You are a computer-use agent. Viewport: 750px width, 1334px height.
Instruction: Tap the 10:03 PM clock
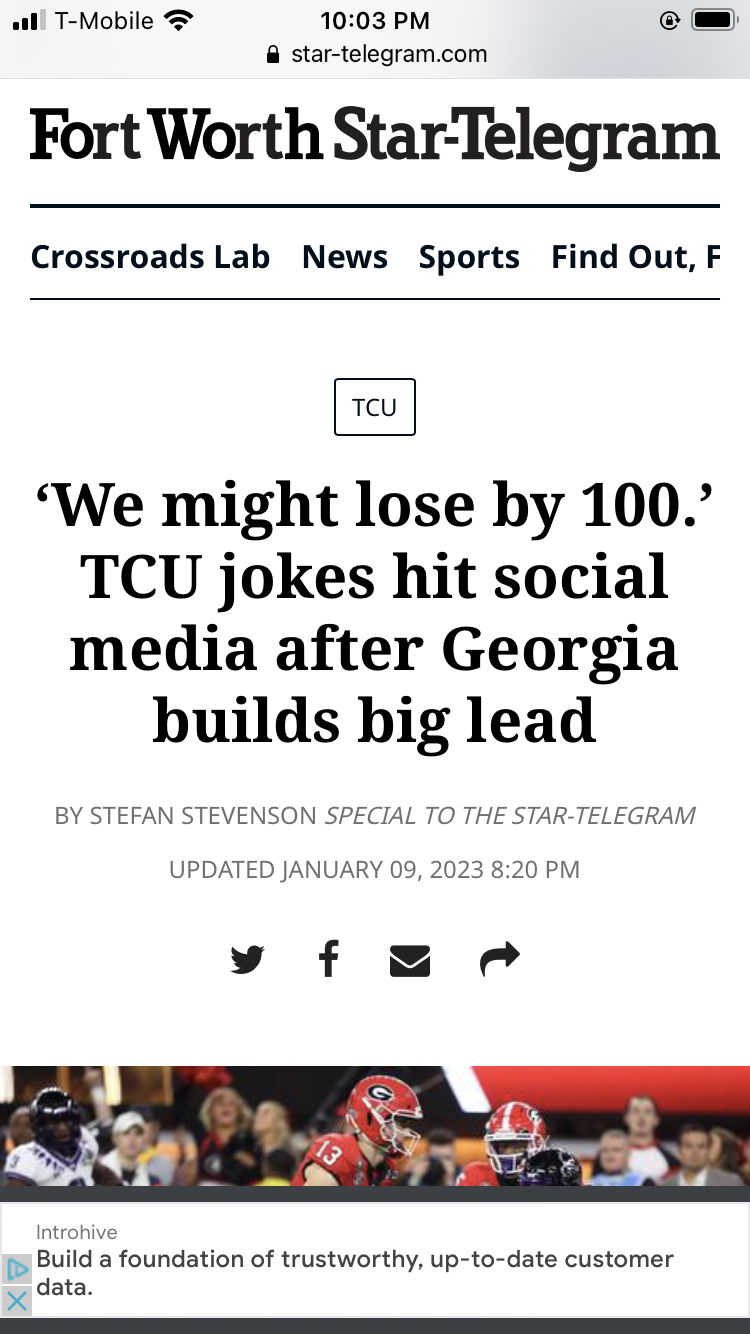click(x=374, y=20)
